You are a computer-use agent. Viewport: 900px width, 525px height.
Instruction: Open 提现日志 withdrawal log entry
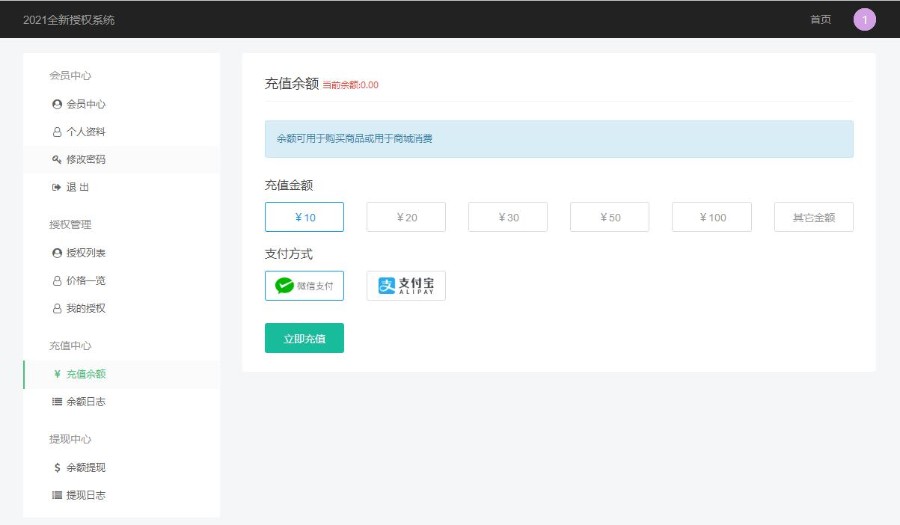click(85, 495)
